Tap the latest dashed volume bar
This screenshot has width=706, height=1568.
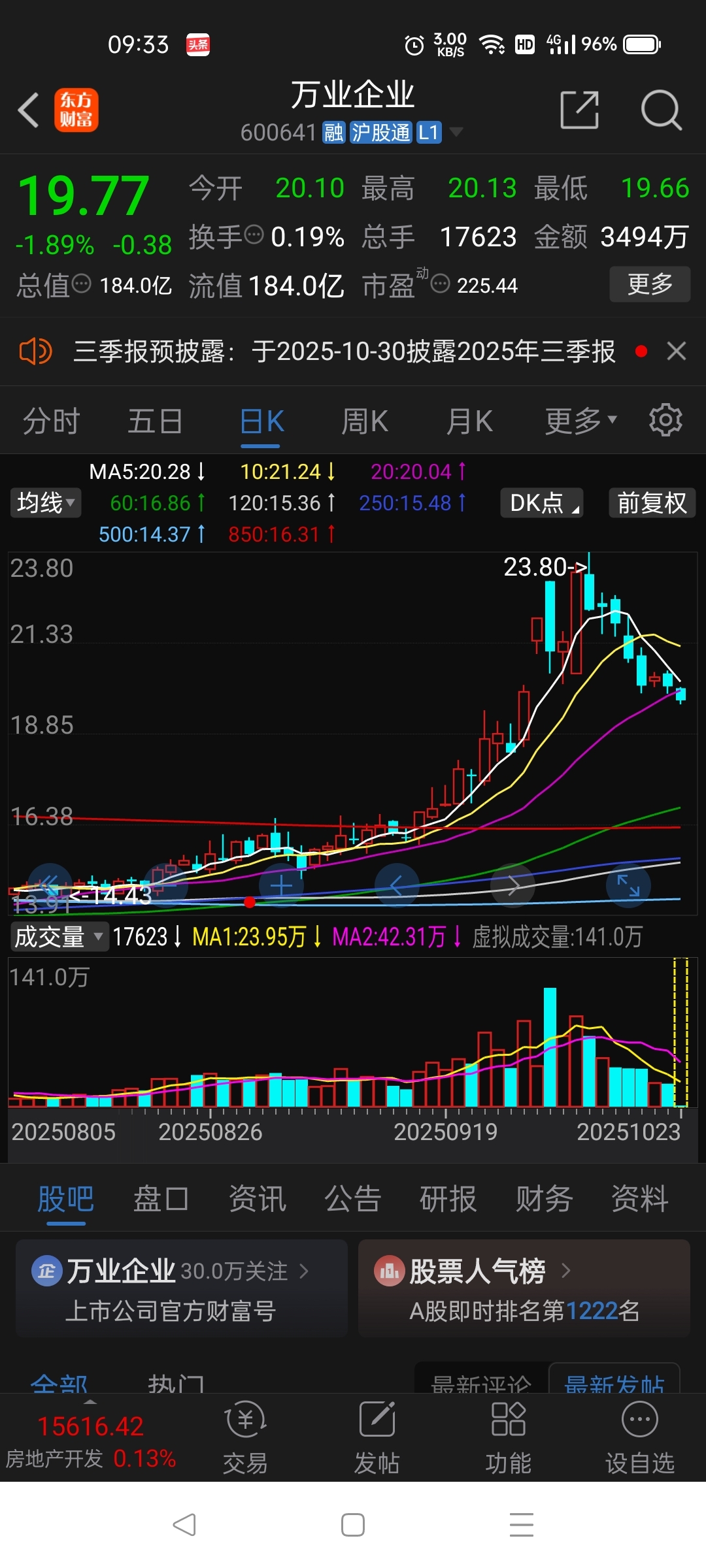click(681, 1032)
